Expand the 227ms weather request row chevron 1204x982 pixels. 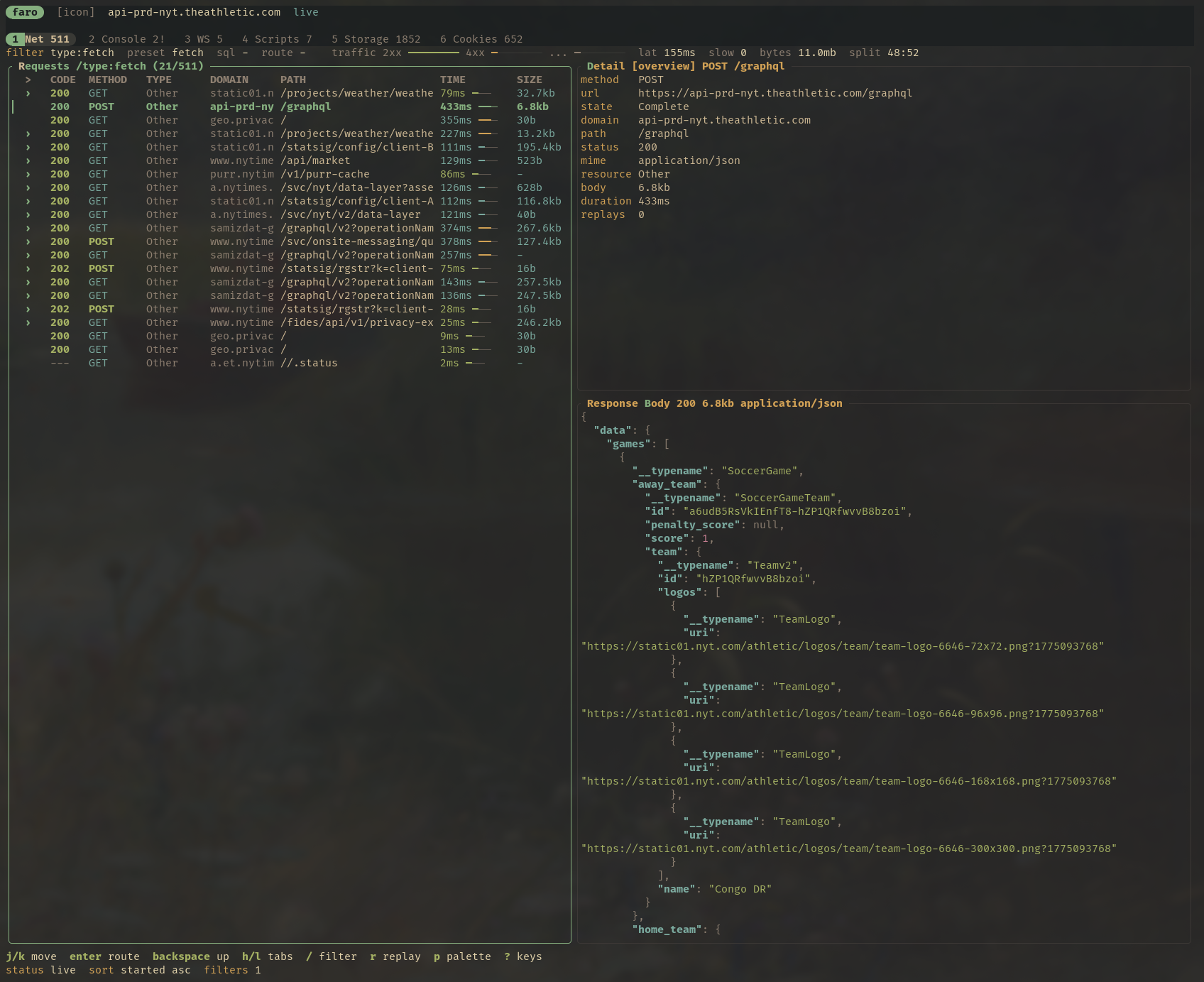pos(28,133)
